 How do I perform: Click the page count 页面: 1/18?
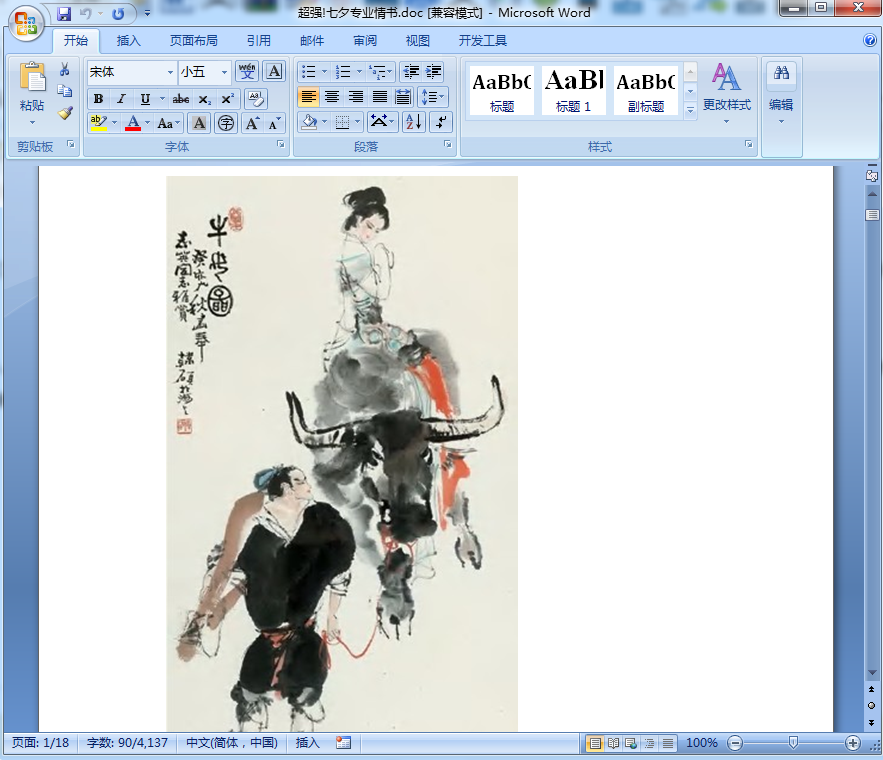click(41, 743)
